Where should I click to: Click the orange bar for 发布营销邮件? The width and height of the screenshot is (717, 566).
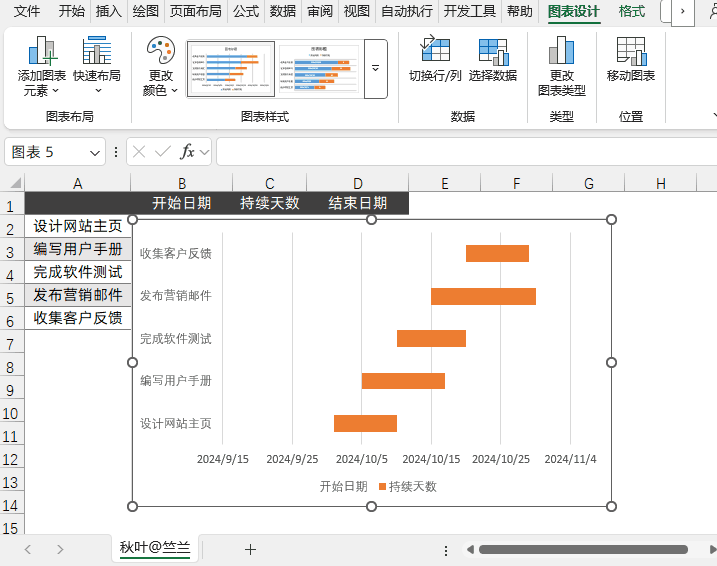pyautogui.click(x=483, y=296)
